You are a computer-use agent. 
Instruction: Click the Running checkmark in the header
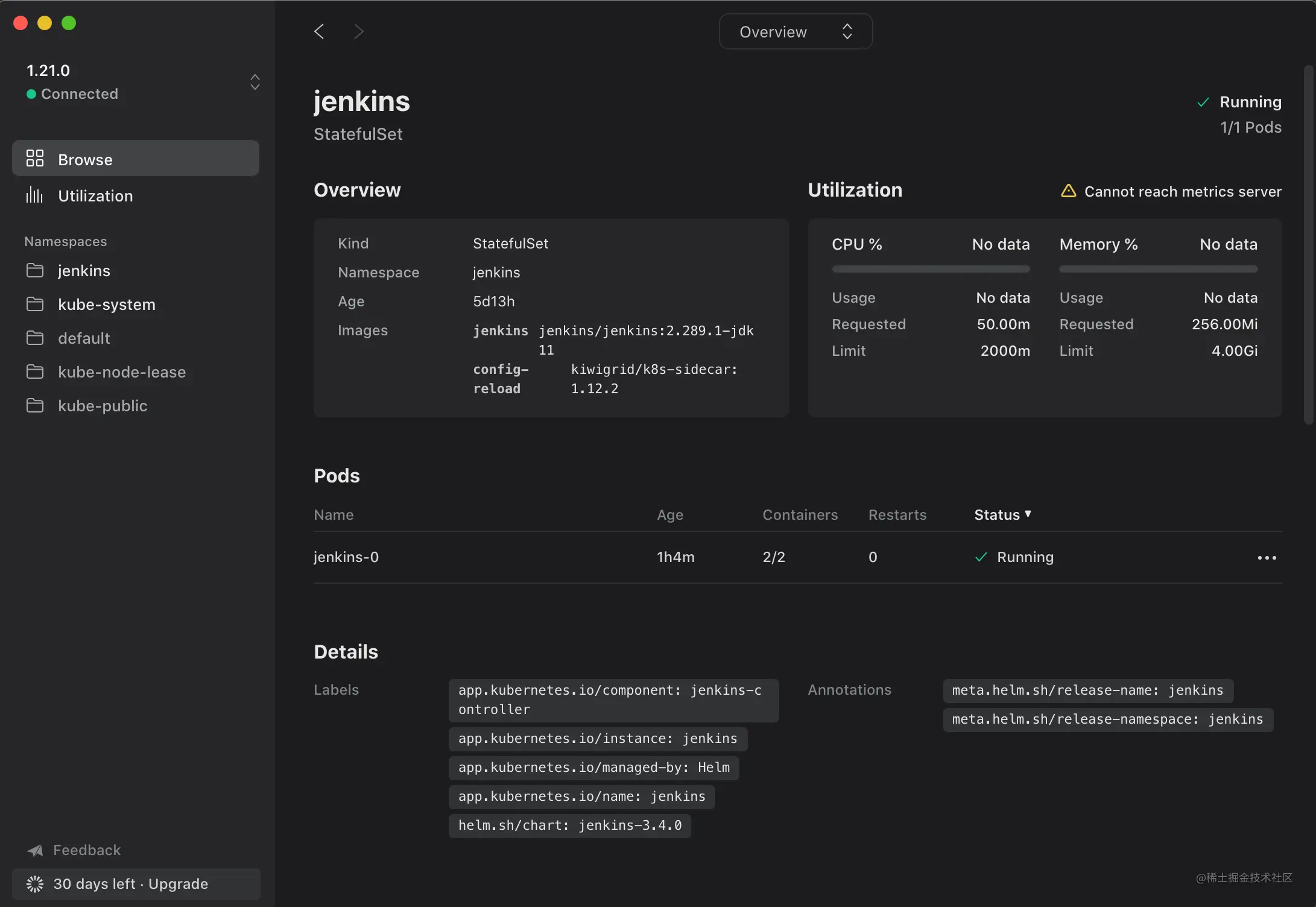(1203, 103)
